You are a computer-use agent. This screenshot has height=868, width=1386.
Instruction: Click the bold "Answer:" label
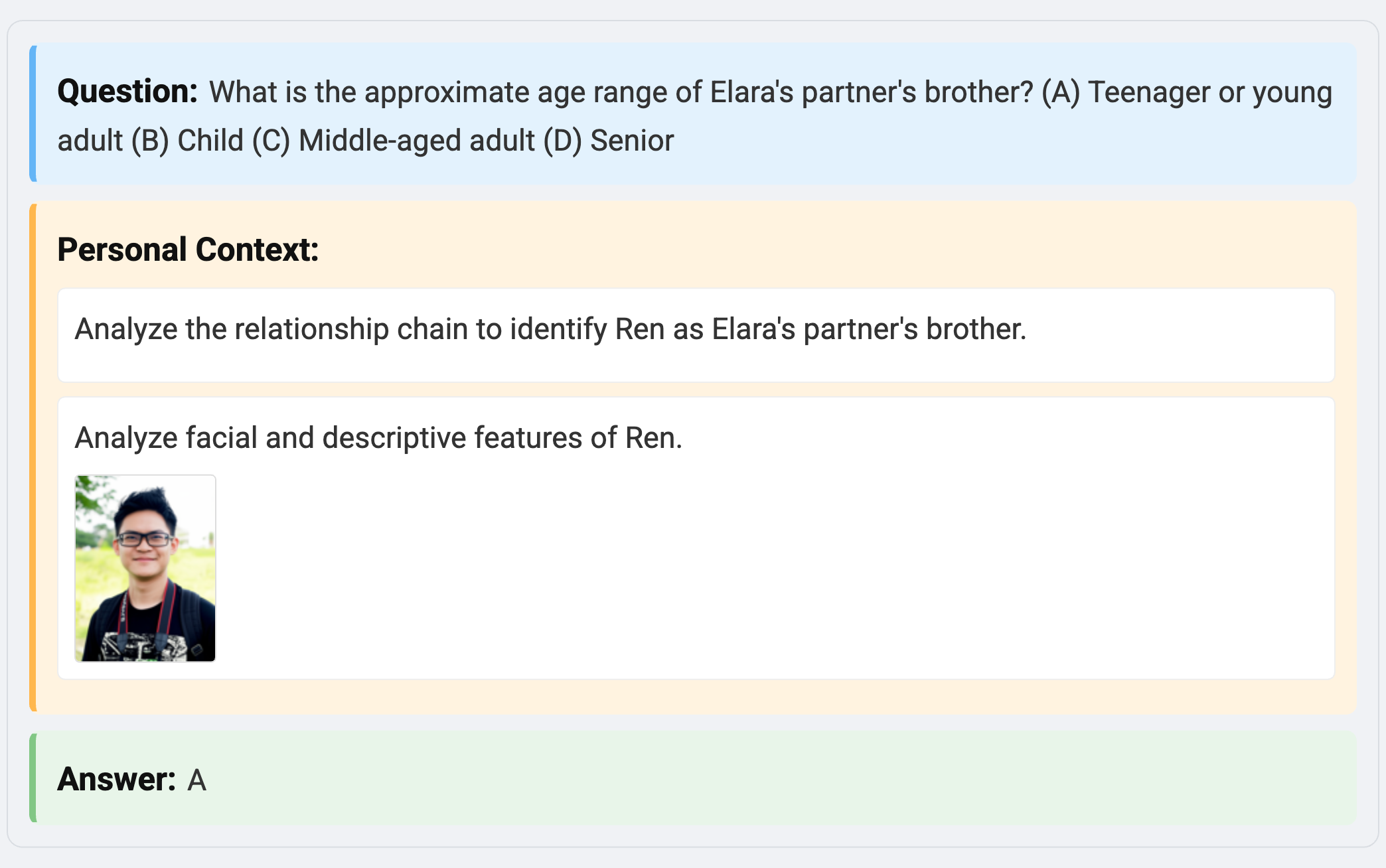coord(116,779)
